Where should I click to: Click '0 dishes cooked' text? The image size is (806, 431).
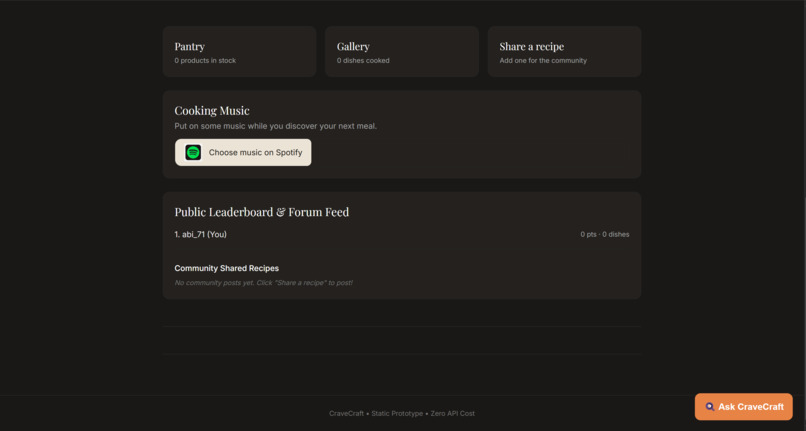363,60
